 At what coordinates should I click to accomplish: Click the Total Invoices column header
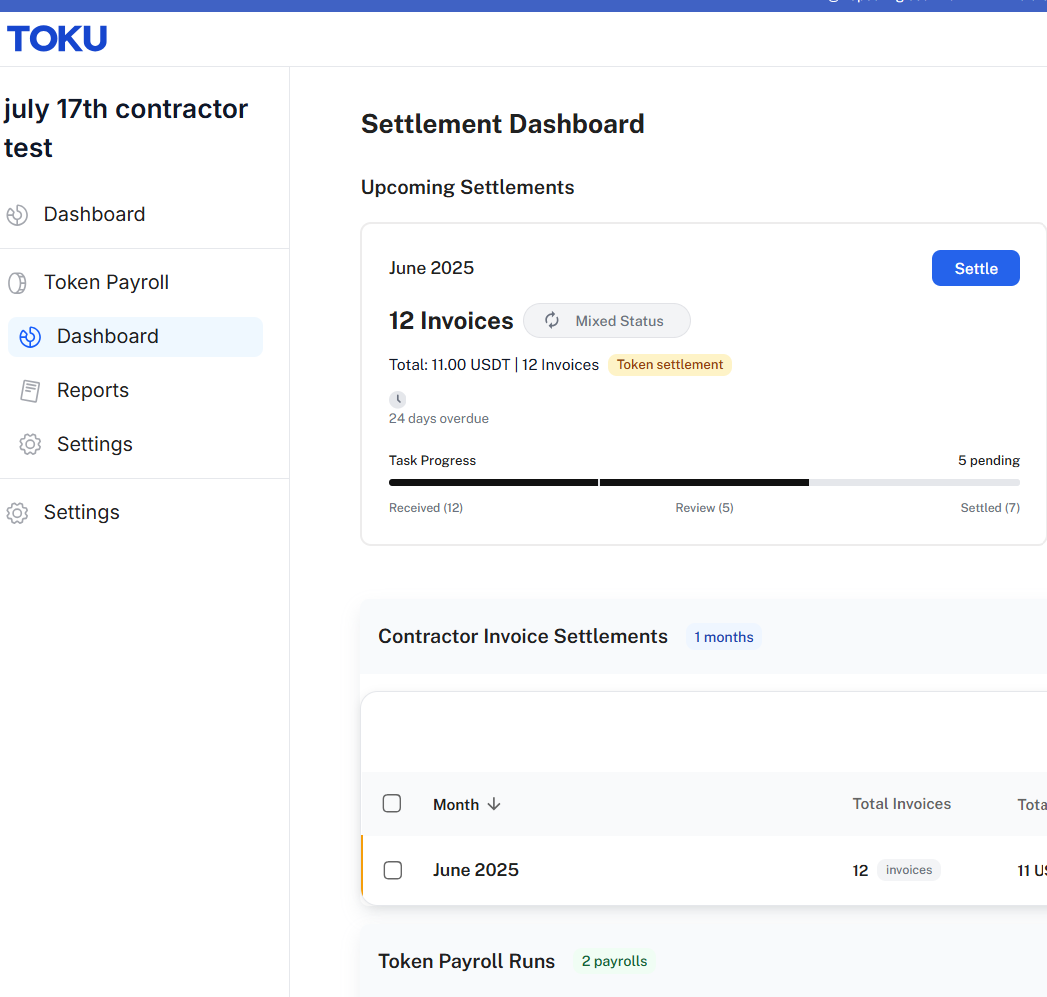901,804
